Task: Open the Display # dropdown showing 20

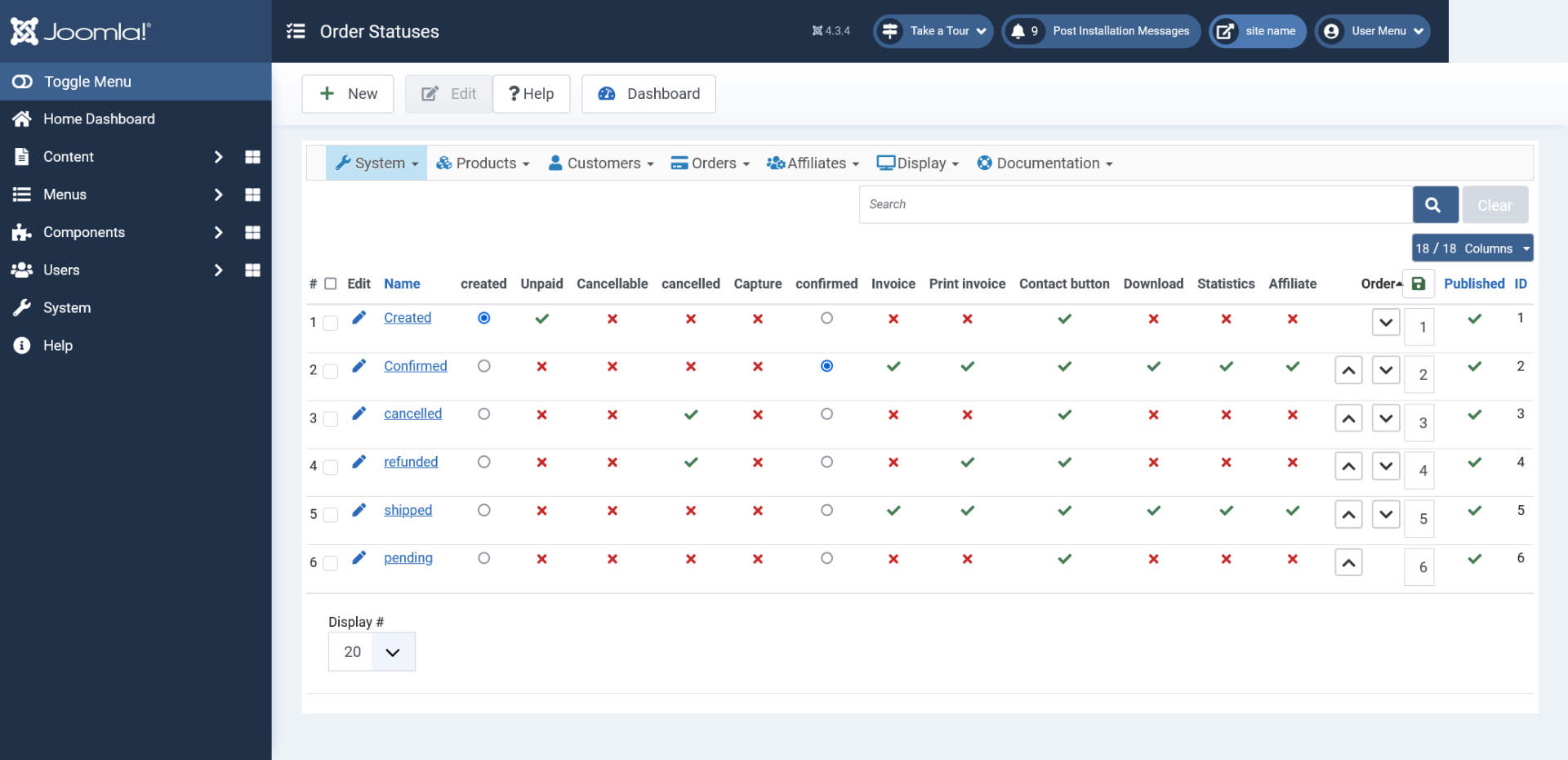Action: point(372,652)
